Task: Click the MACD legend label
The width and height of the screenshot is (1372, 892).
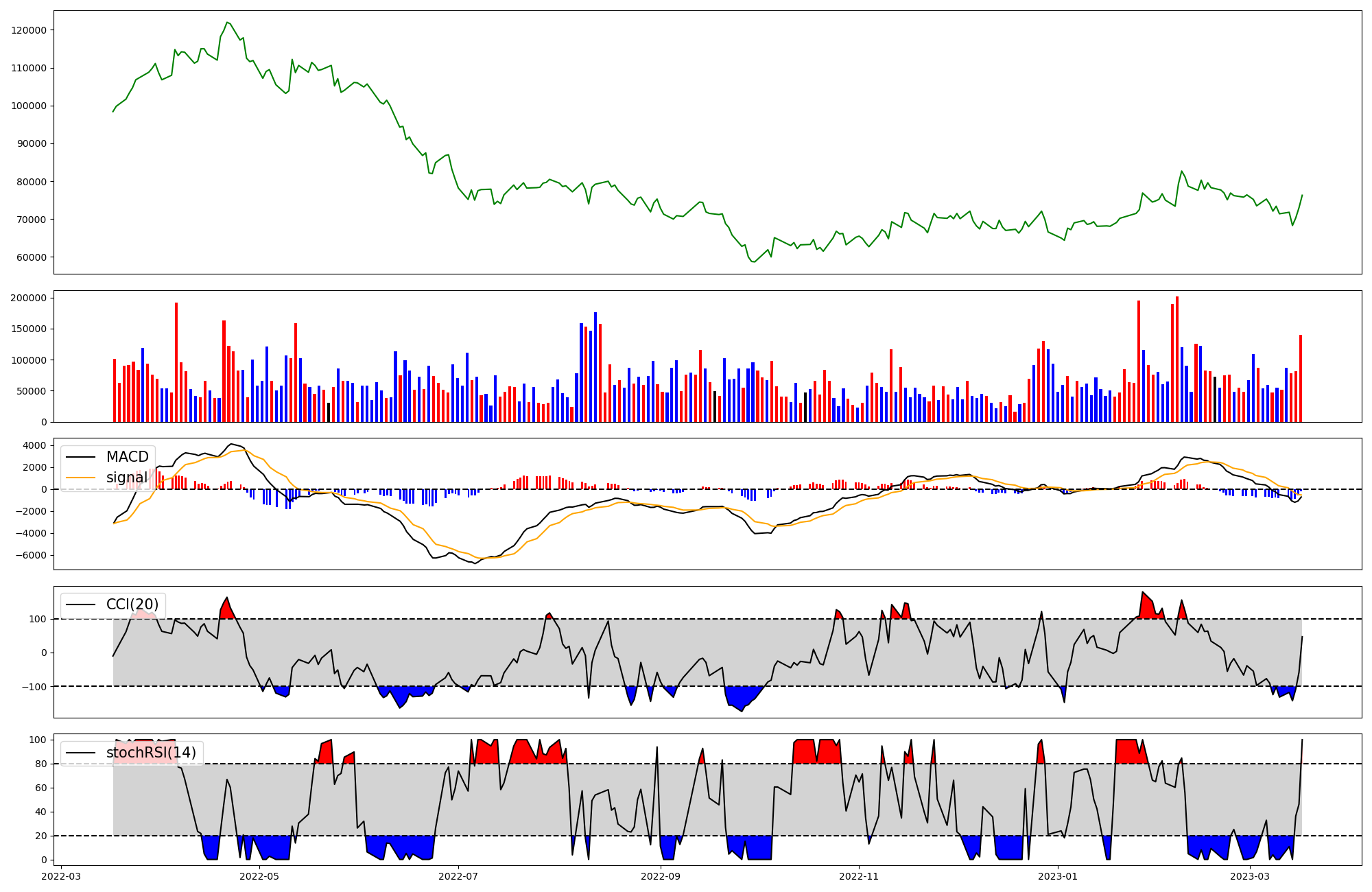Action: tap(127, 457)
